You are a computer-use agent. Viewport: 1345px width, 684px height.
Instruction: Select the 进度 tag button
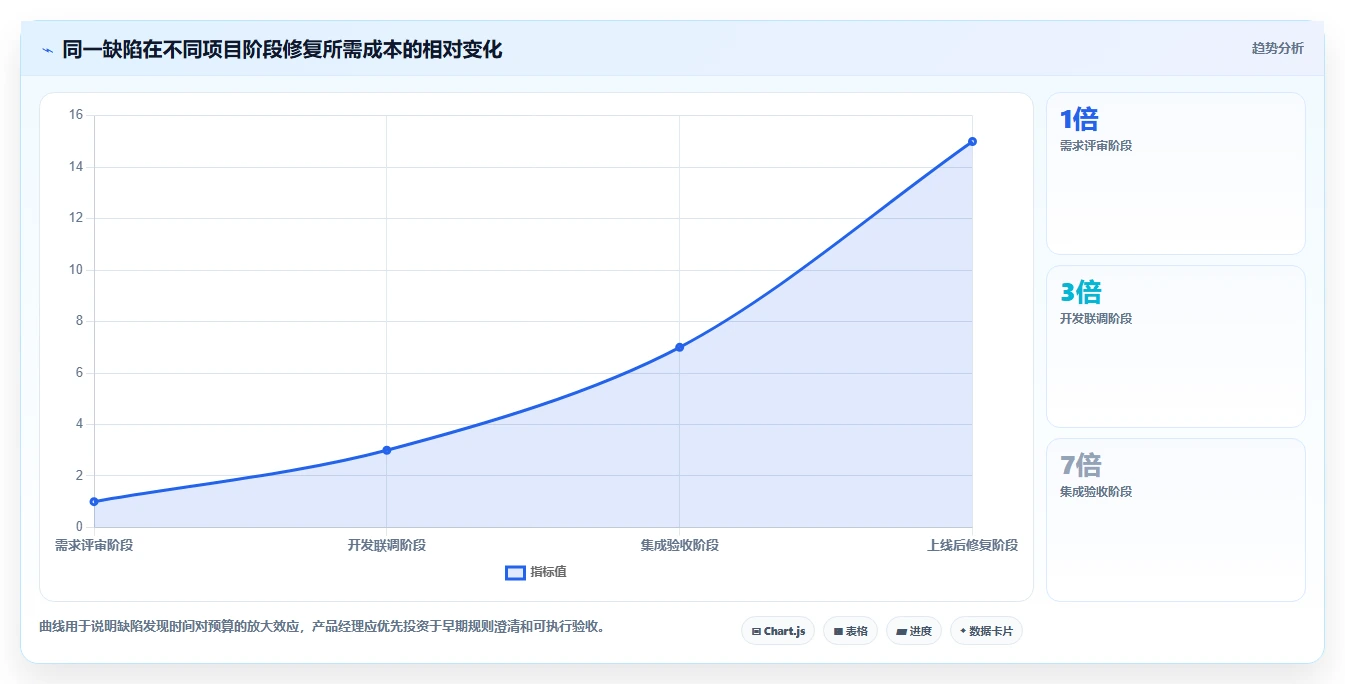pos(913,631)
